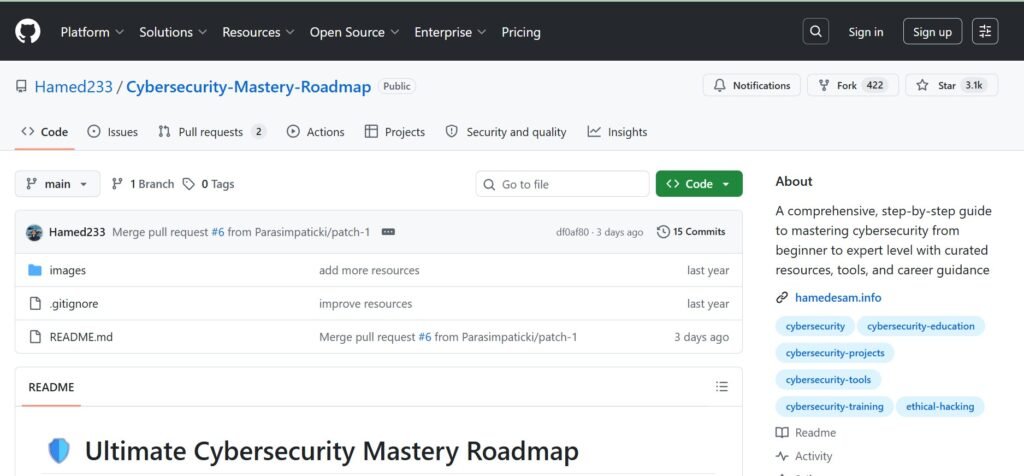Open the cybersecurity-training topic tag

(835, 407)
